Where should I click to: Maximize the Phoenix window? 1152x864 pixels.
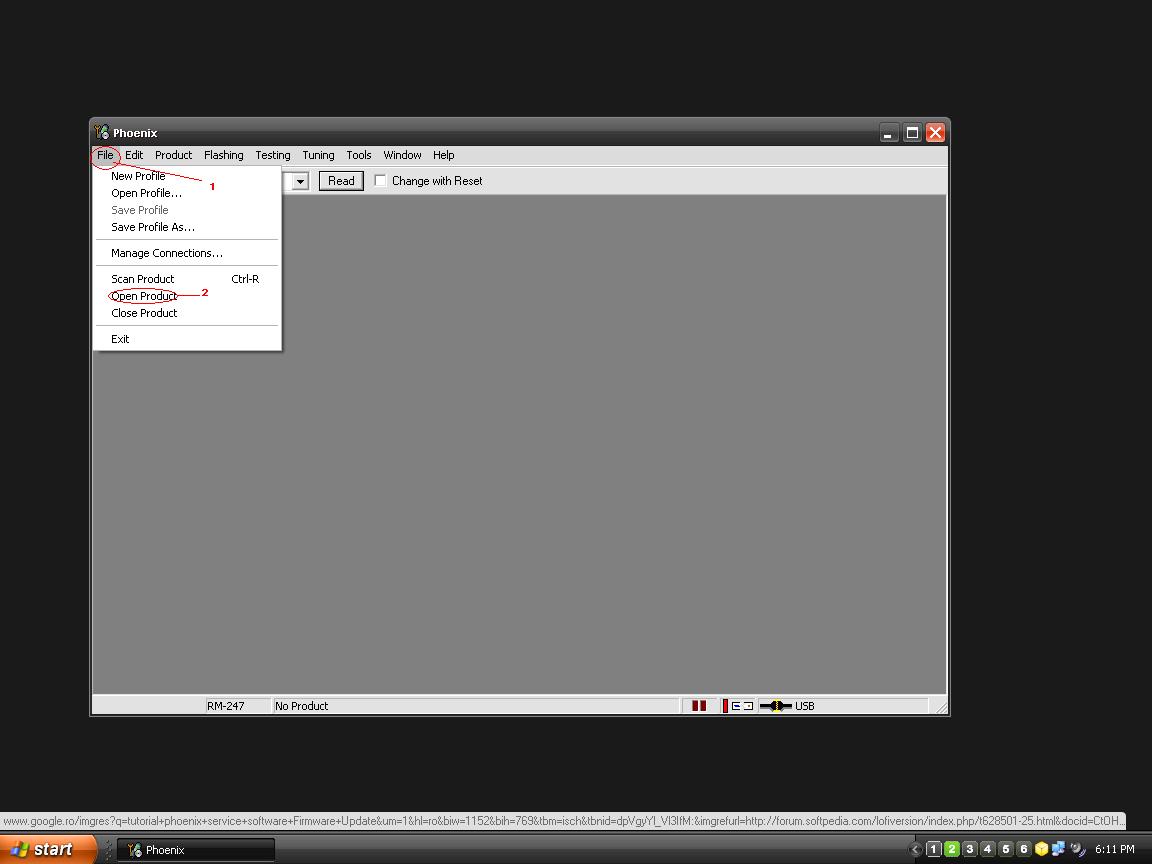point(912,133)
